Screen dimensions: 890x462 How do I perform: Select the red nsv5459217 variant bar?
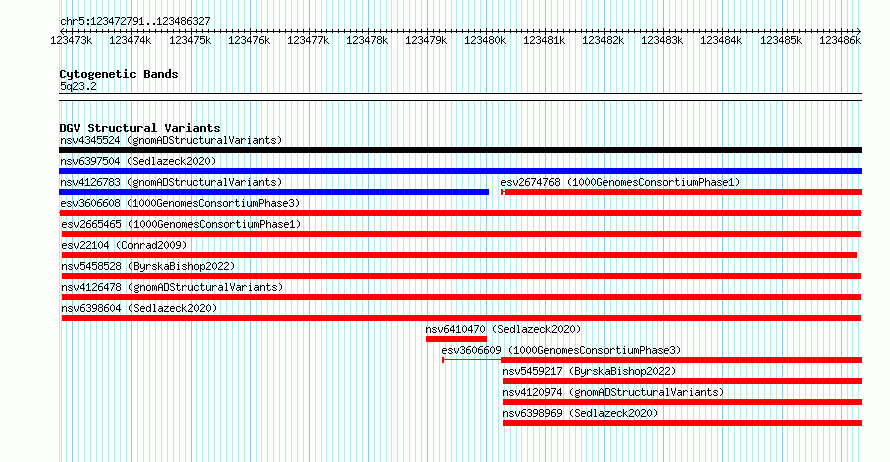pyautogui.click(x=682, y=381)
